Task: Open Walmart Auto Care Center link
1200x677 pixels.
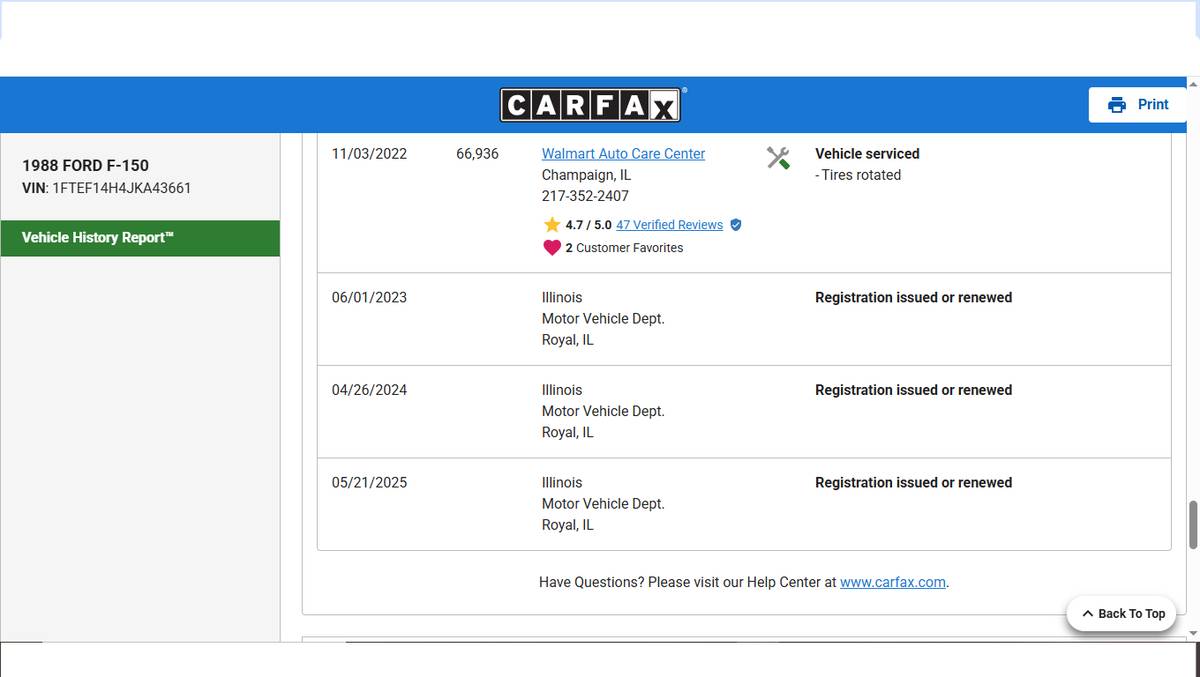Action: pos(623,154)
